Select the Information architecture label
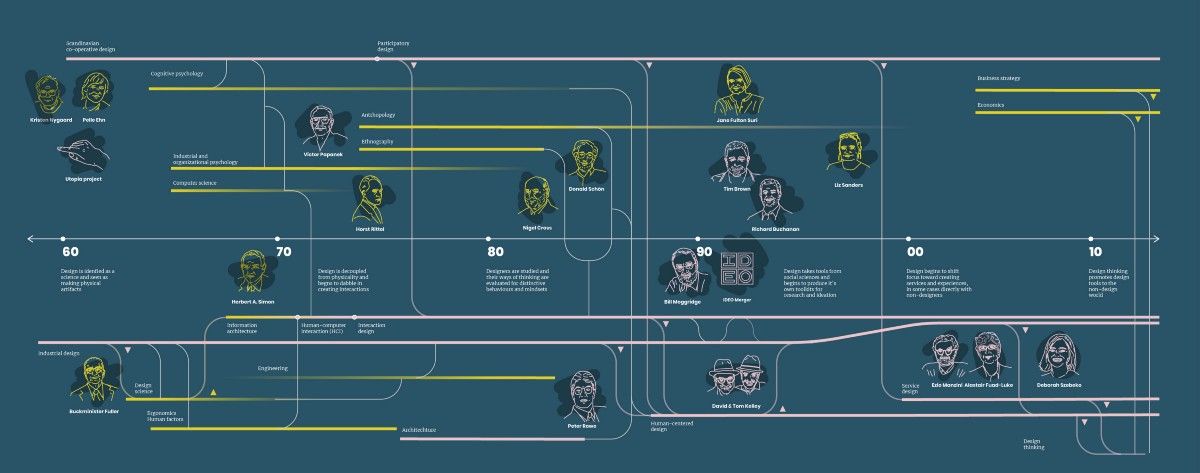The height and width of the screenshot is (473, 1200). click(242, 328)
